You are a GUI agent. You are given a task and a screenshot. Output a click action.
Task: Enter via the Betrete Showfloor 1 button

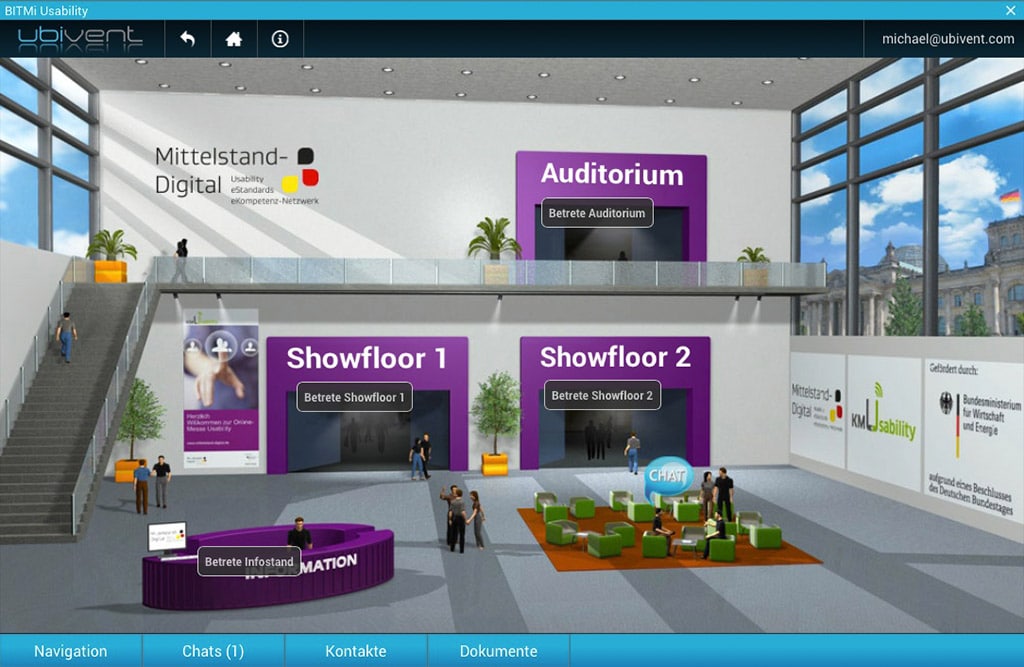tap(354, 397)
